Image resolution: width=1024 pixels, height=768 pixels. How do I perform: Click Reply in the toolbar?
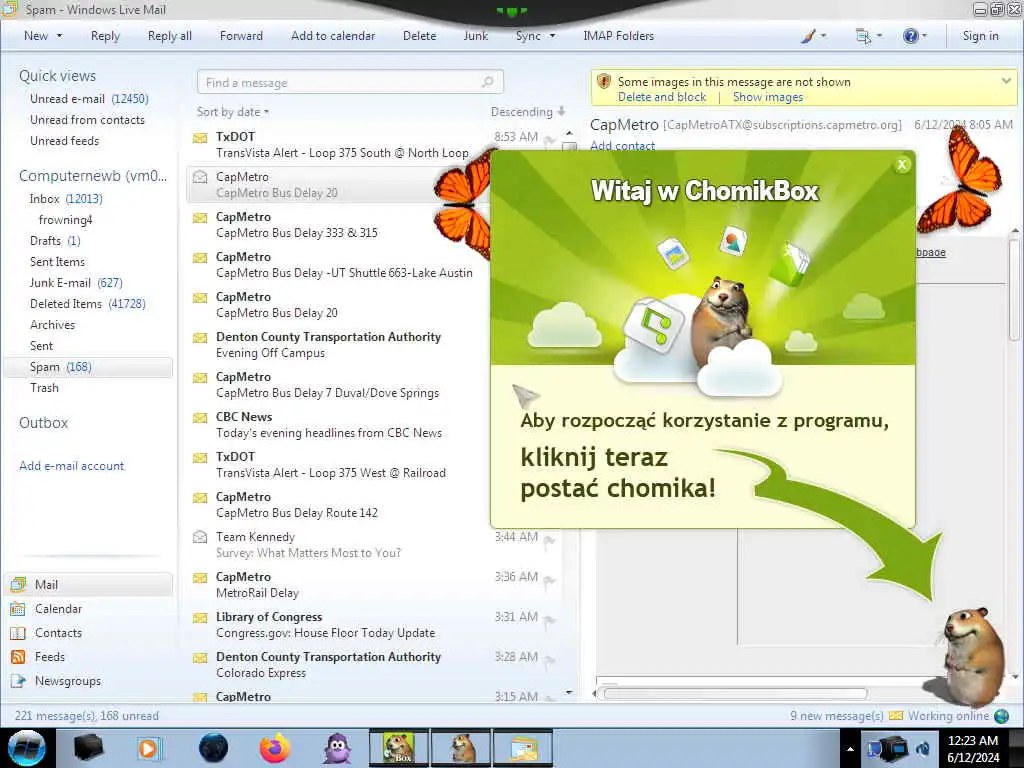(105, 36)
